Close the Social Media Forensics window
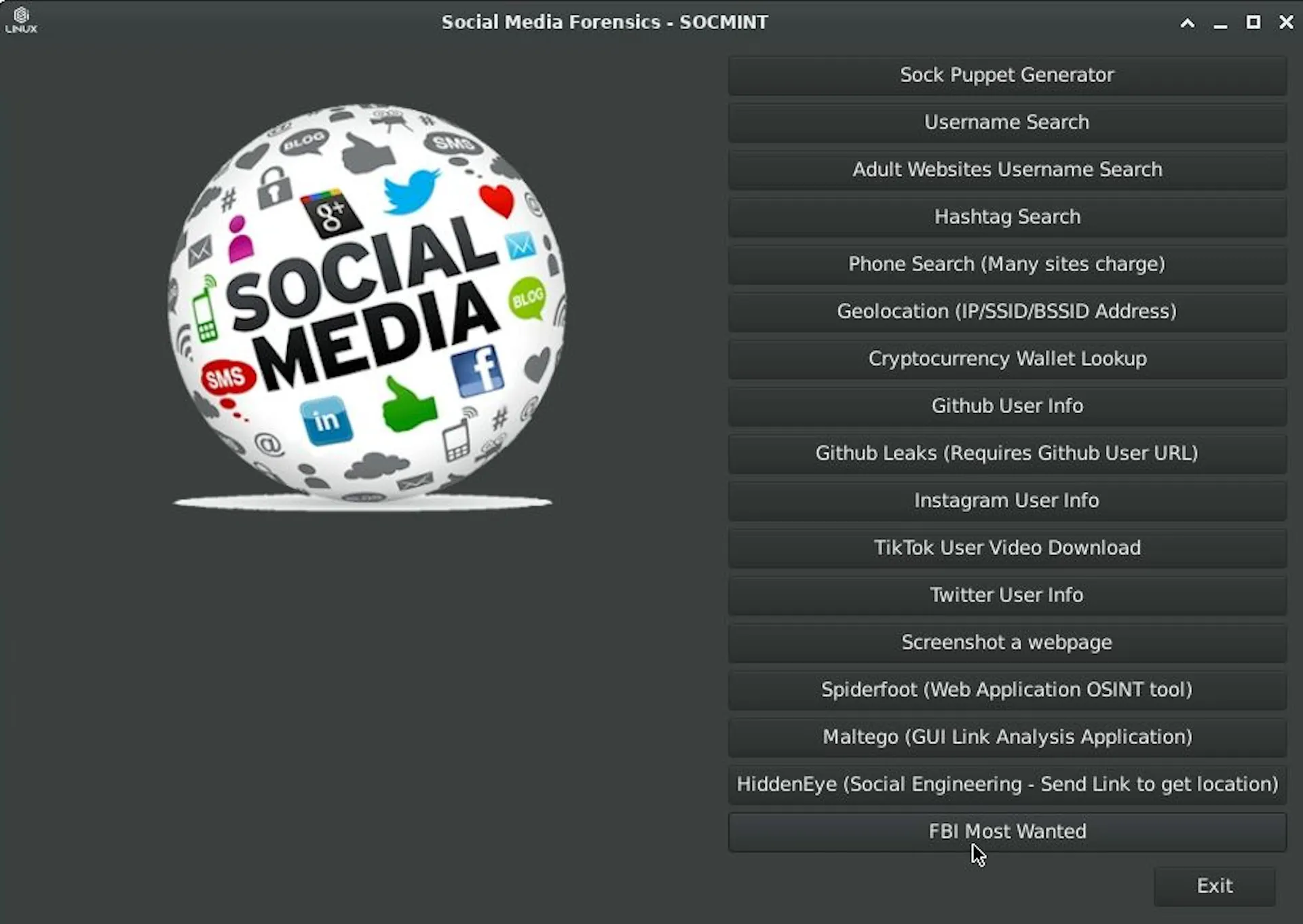 pyautogui.click(x=1286, y=22)
